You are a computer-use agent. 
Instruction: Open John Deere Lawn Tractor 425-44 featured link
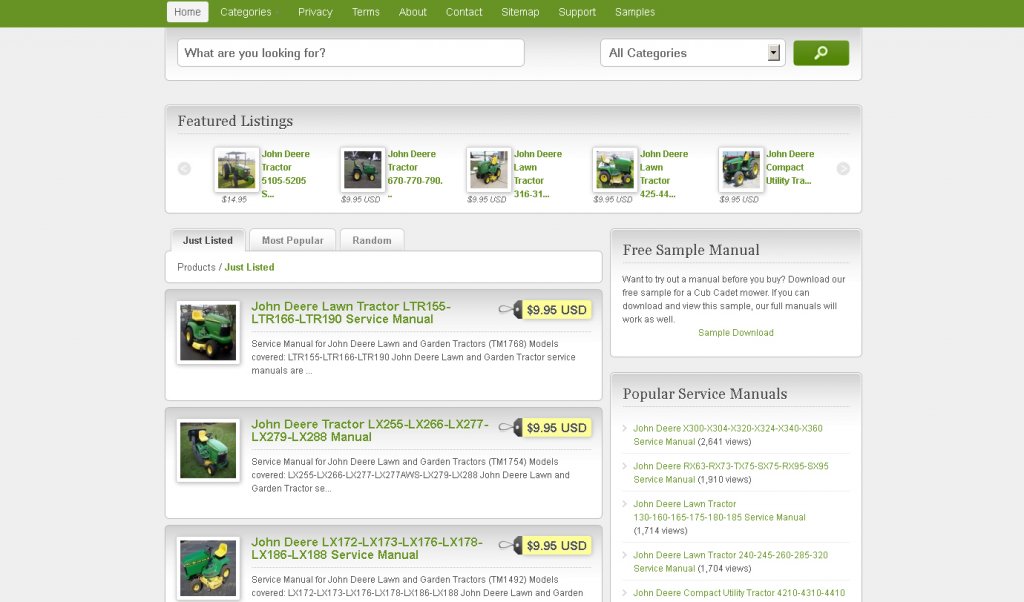pos(664,174)
